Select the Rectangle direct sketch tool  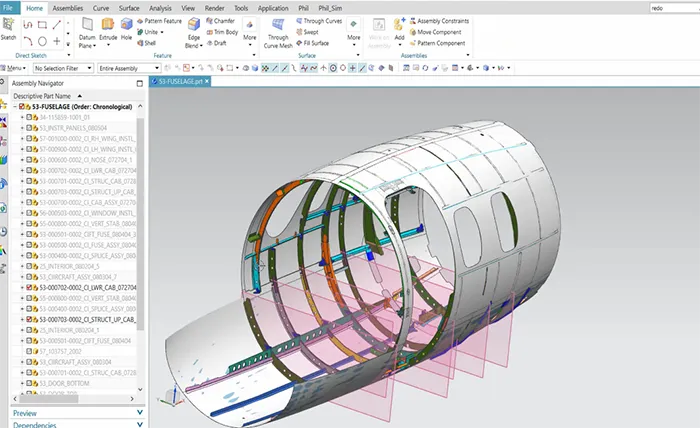pos(42,25)
